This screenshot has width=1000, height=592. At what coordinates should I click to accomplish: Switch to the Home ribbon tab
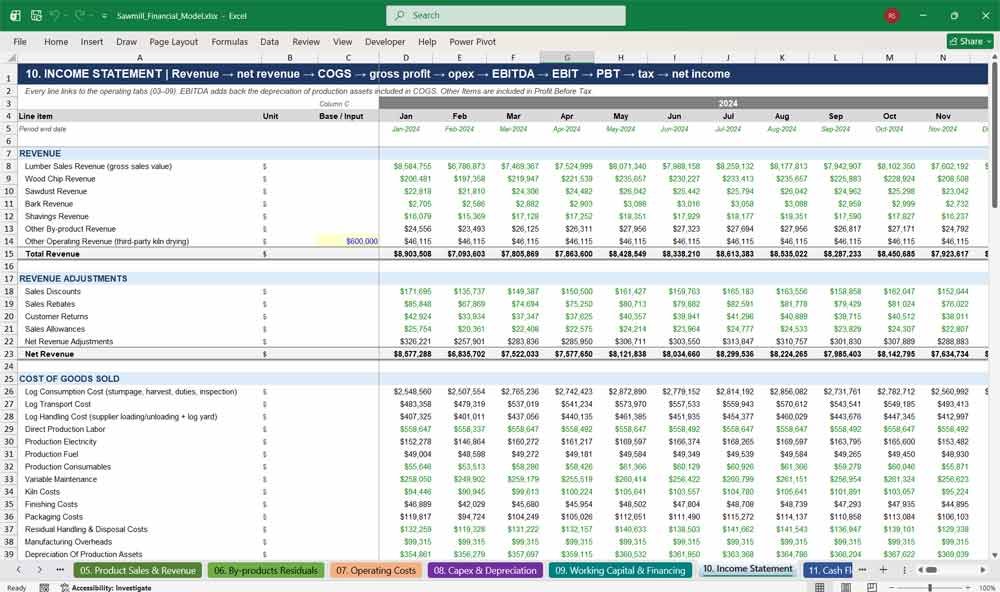click(56, 41)
